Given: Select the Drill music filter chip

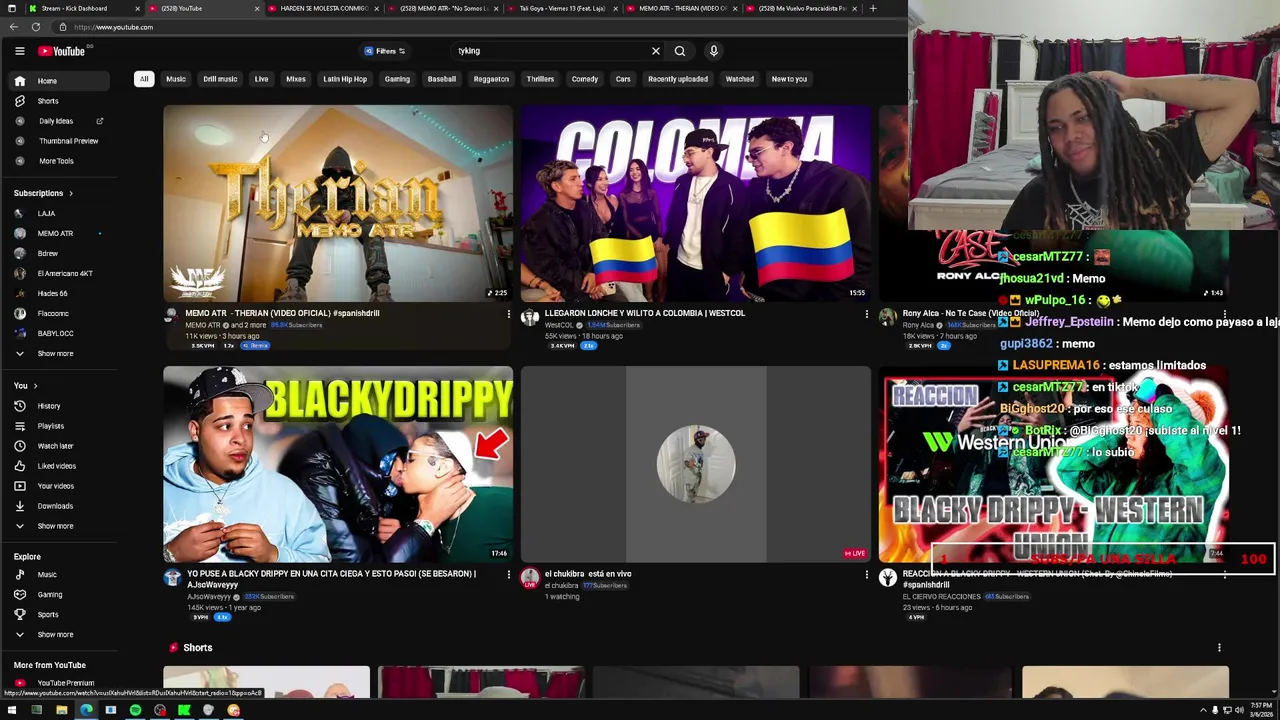Looking at the screenshot, I should [x=220, y=79].
